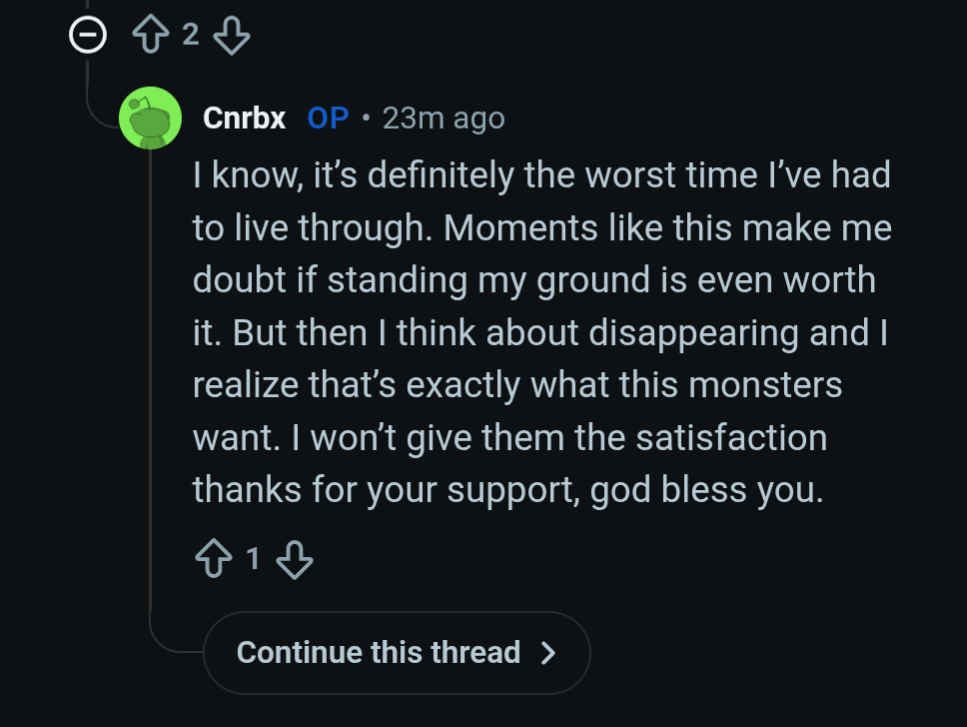Open Cnrbx's green Snoo avatar
This screenshot has width=967, height=727.
(150, 118)
